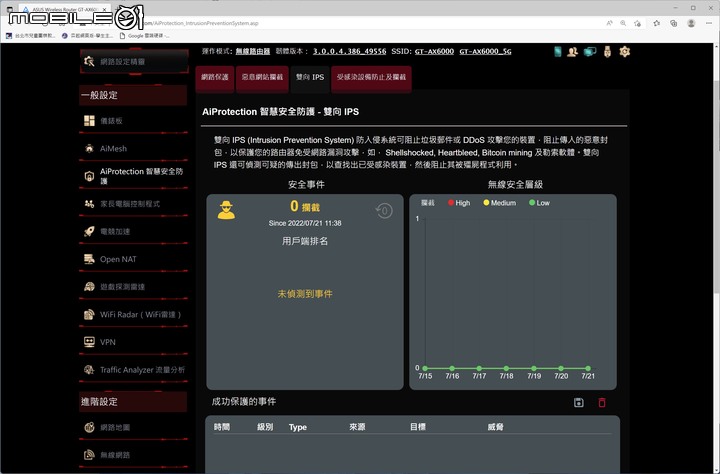The height and width of the screenshot is (474, 720).
Task: Toggle the Medium series in chart legend
Action: click(x=500, y=203)
